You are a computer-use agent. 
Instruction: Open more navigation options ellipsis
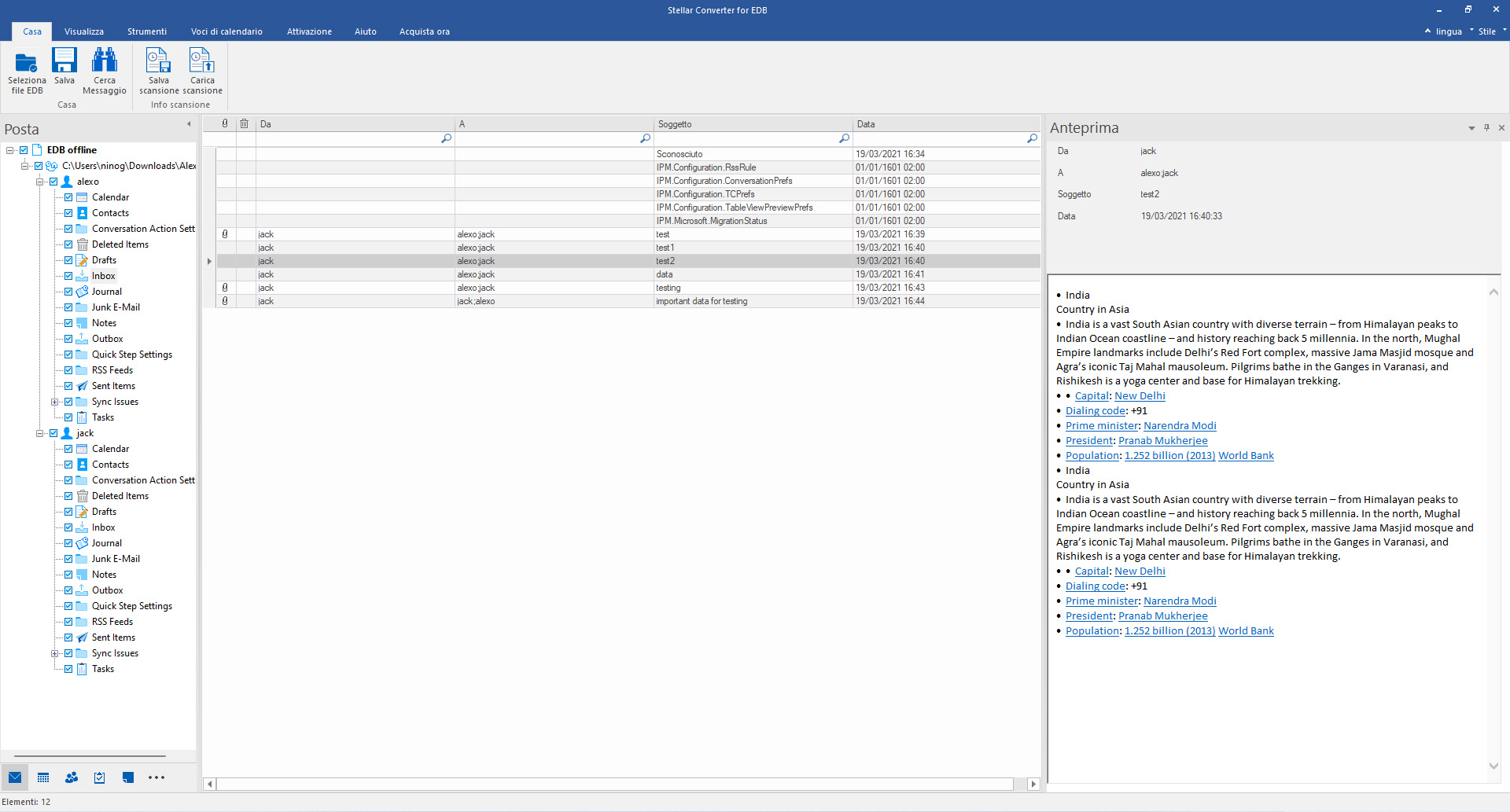click(157, 777)
